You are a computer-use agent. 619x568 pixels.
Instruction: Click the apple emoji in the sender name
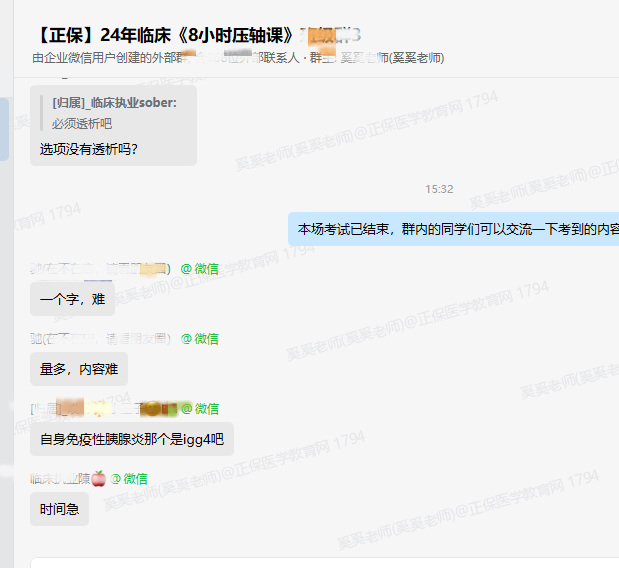click(x=99, y=479)
